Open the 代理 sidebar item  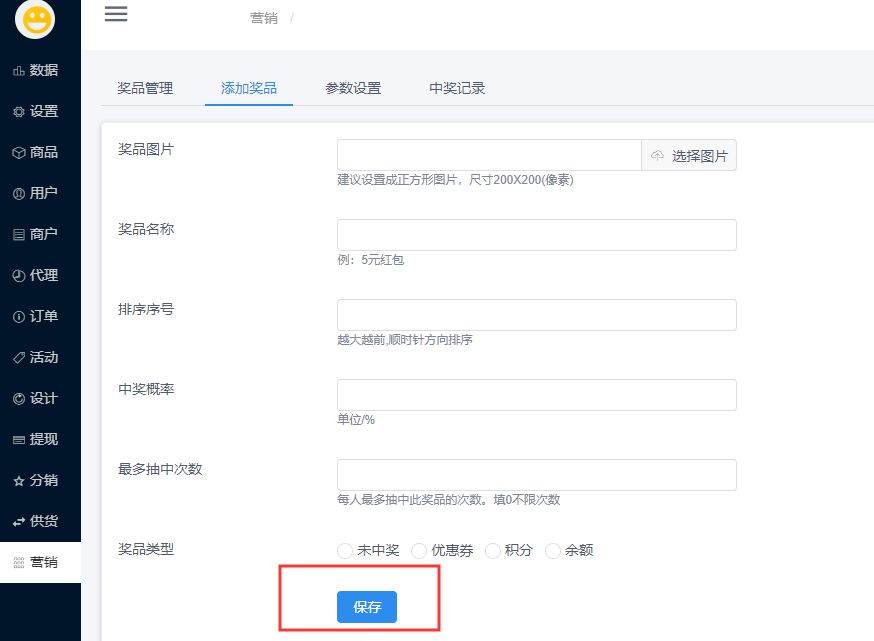pos(40,275)
